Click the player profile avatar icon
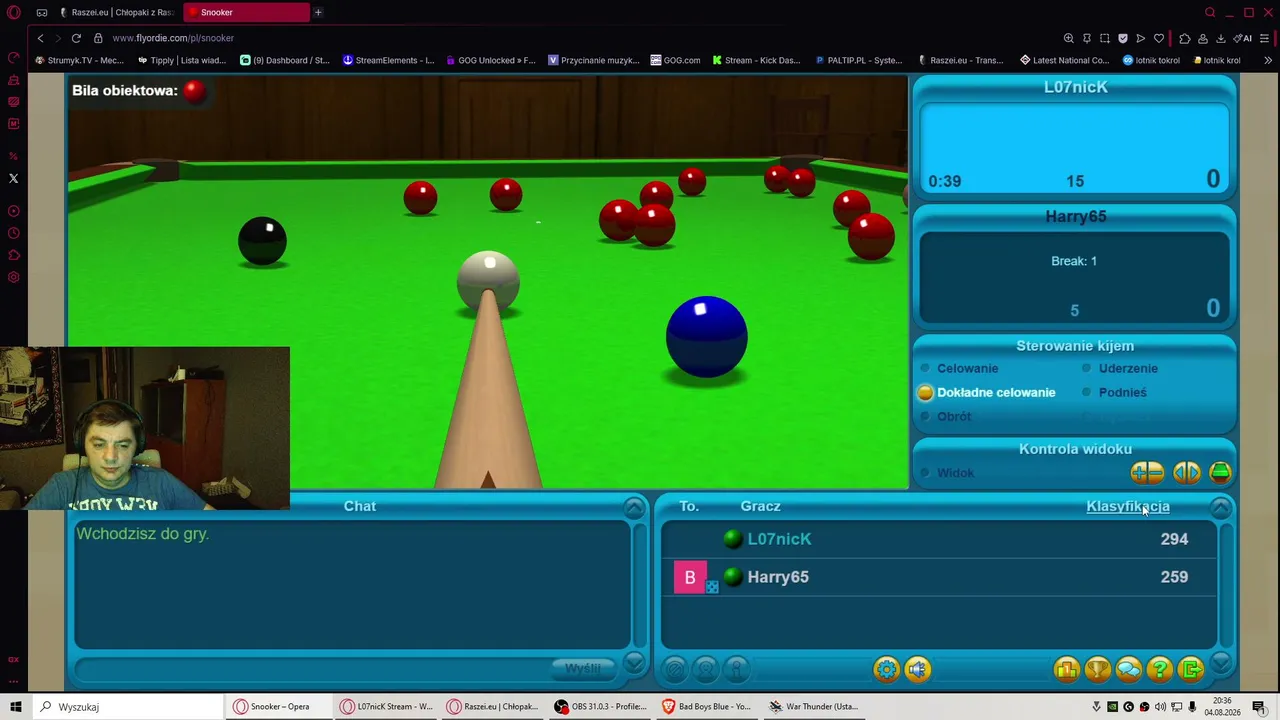 (706, 669)
